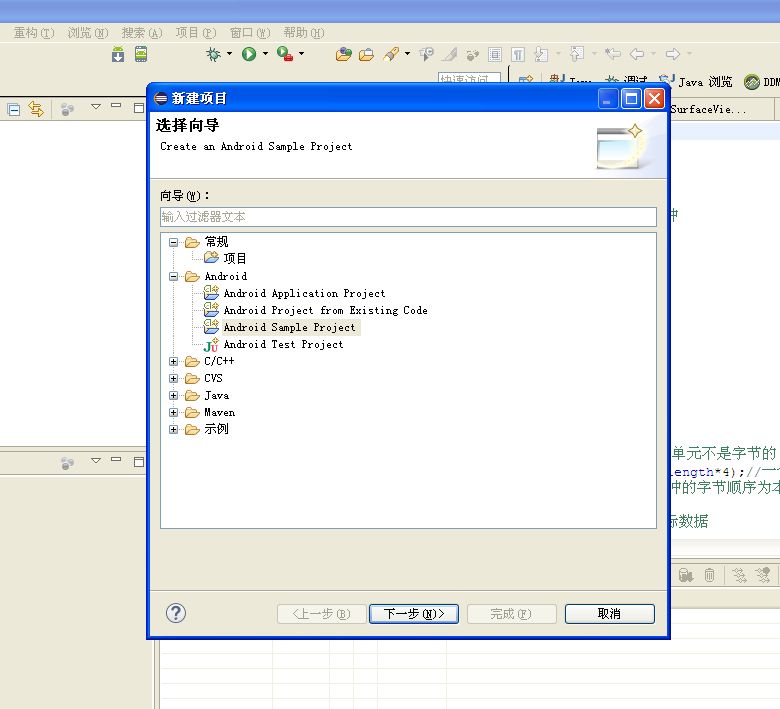Click the Forward navigation arrow in toolbar

pyautogui.click(x=673, y=54)
